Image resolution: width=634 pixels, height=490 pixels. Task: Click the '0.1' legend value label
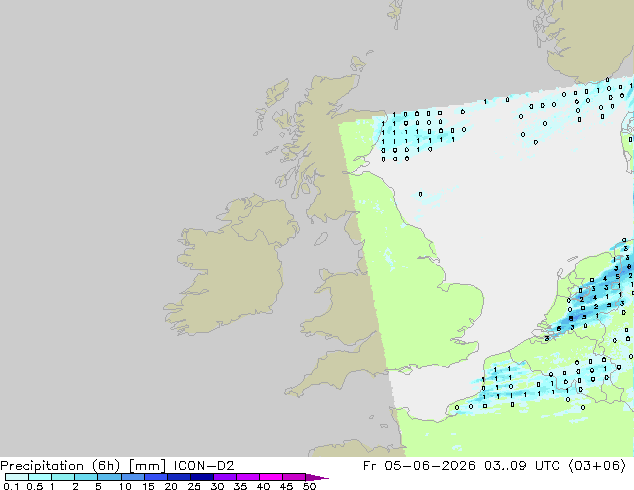[x=11, y=486]
